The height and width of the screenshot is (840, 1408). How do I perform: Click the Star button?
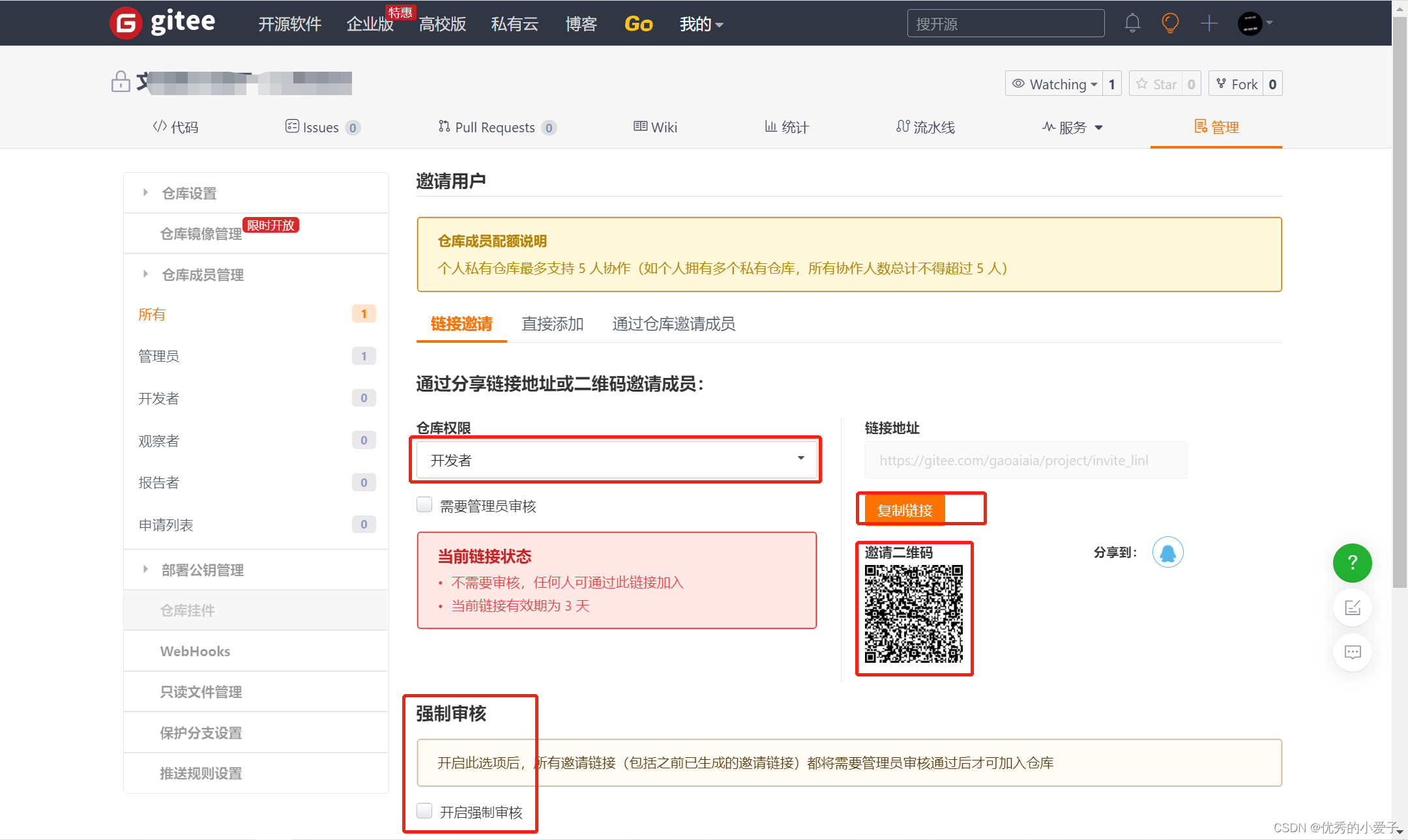(1157, 84)
